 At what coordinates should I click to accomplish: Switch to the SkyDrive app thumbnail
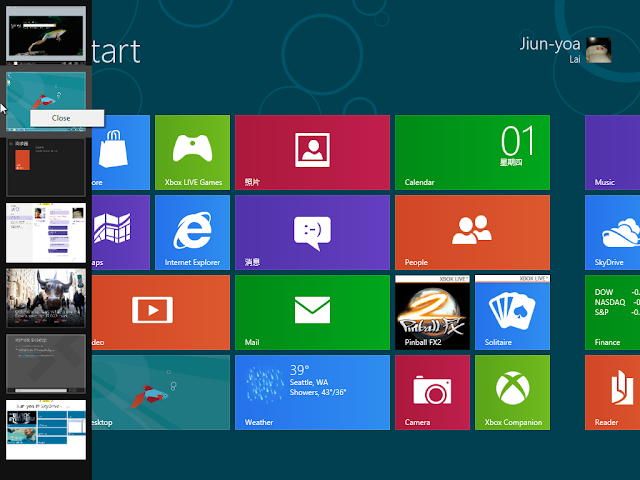(x=46, y=429)
